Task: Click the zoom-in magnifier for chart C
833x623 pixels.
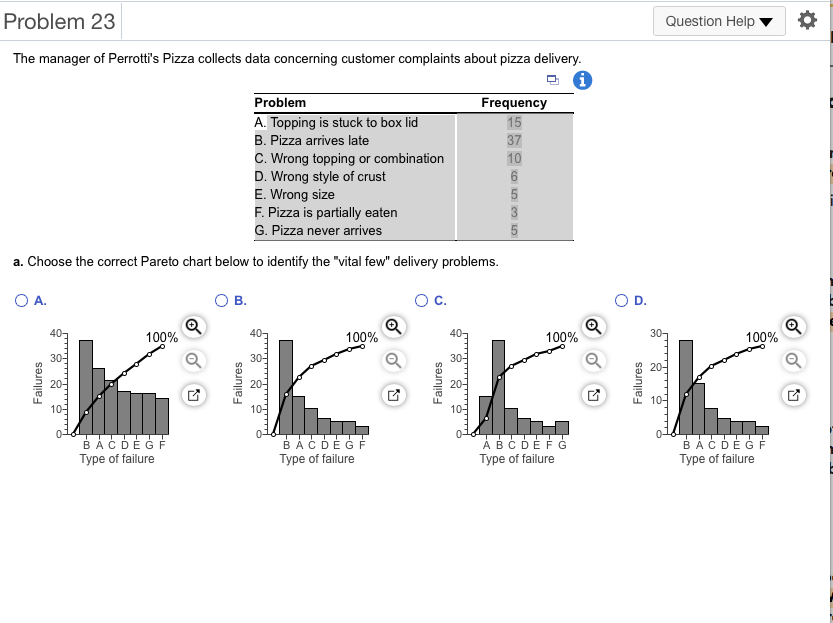Action: (x=593, y=326)
